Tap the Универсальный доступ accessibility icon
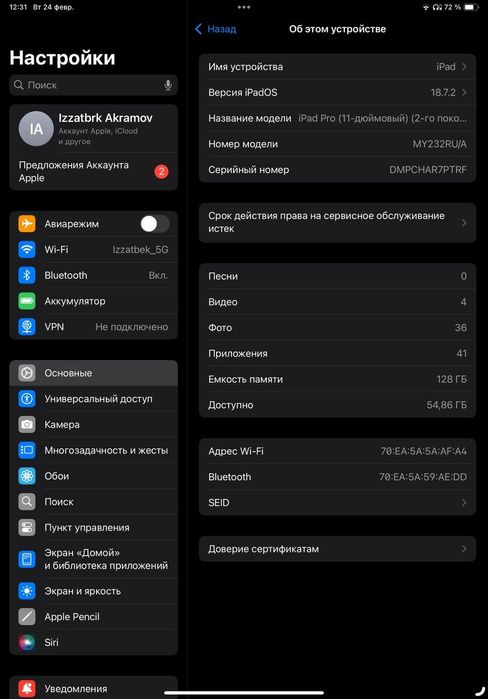Image resolution: width=488 pixels, height=699 pixels. tap(27, 399)
